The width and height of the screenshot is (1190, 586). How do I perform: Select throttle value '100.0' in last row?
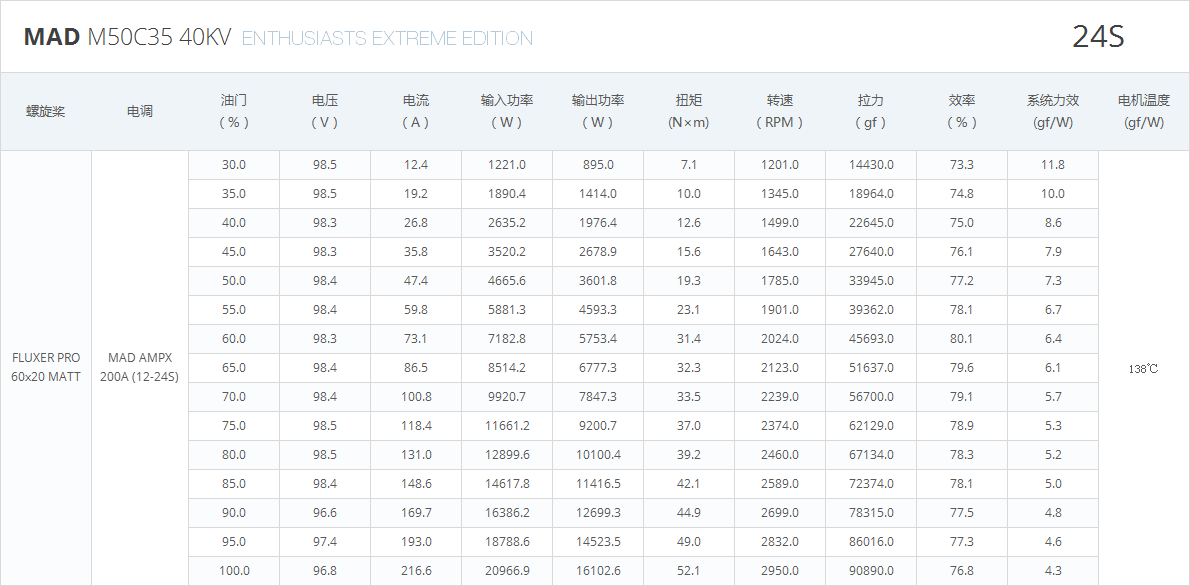(234, 571)
